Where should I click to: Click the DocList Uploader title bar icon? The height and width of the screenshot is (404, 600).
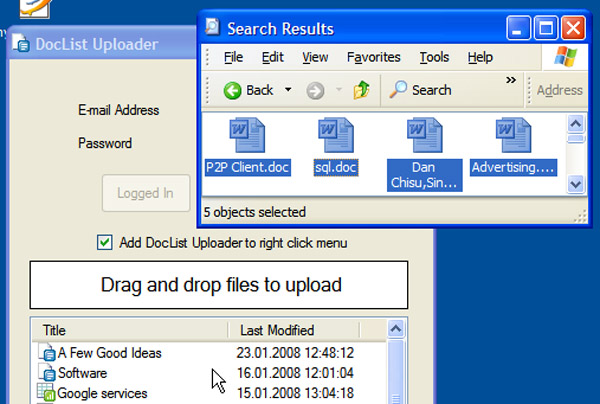(21, 43)
